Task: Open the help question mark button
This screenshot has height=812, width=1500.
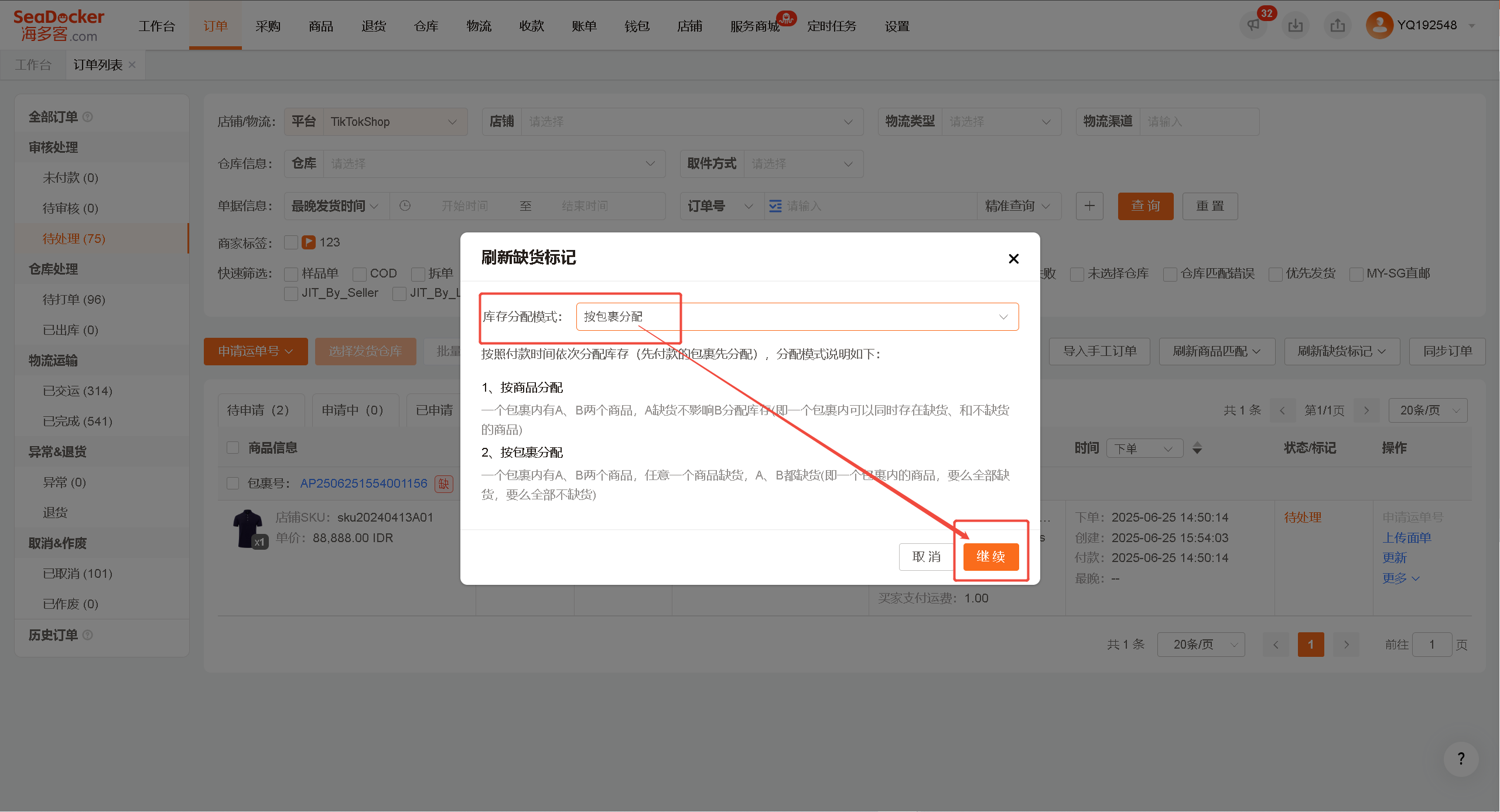Action: (x=1461, y=759)
